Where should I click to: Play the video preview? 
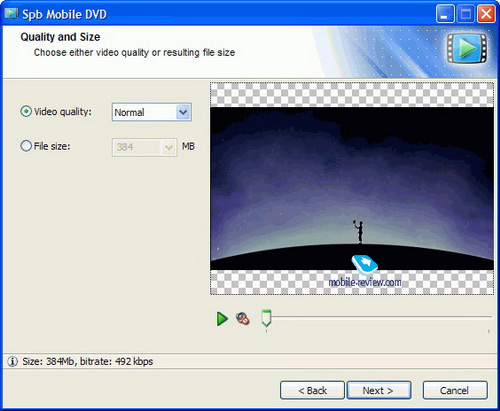(x=222, y=319)
